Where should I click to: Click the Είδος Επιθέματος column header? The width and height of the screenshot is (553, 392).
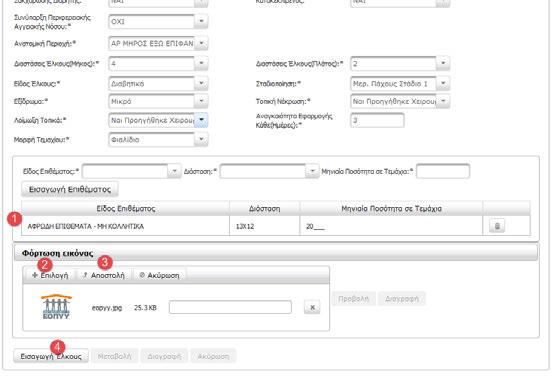click(126, 209)
